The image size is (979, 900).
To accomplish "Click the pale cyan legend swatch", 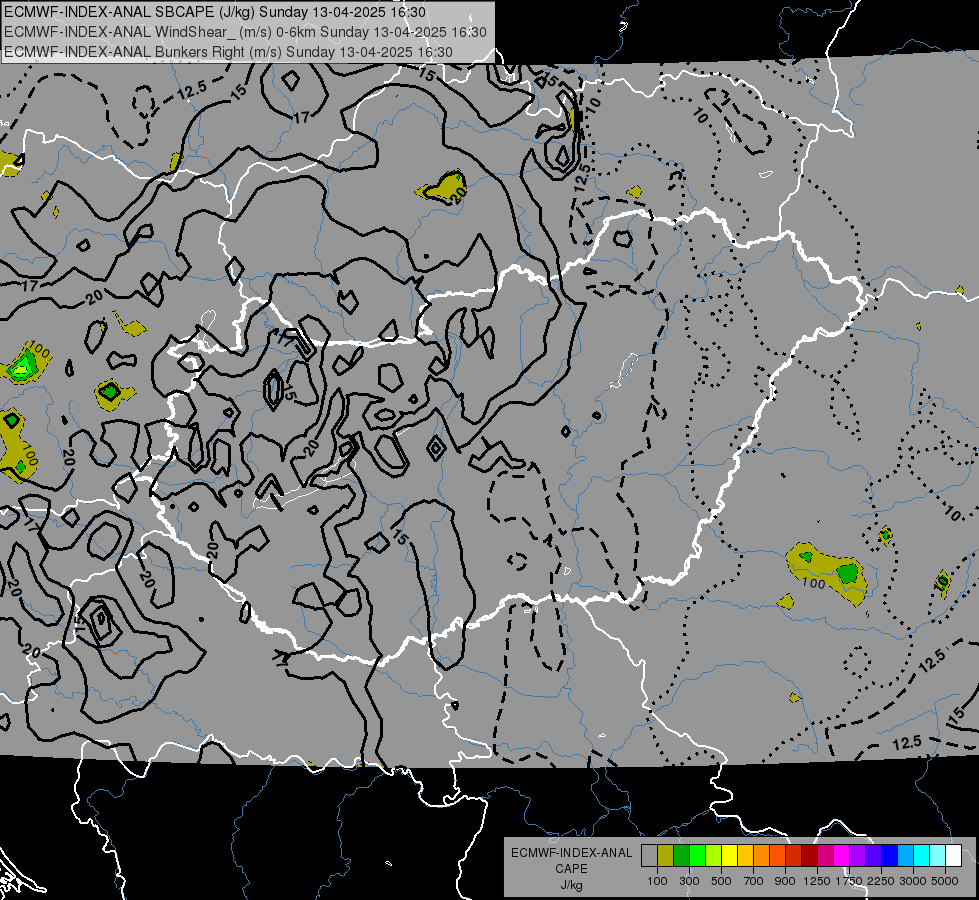I will [x=938, y=856].
